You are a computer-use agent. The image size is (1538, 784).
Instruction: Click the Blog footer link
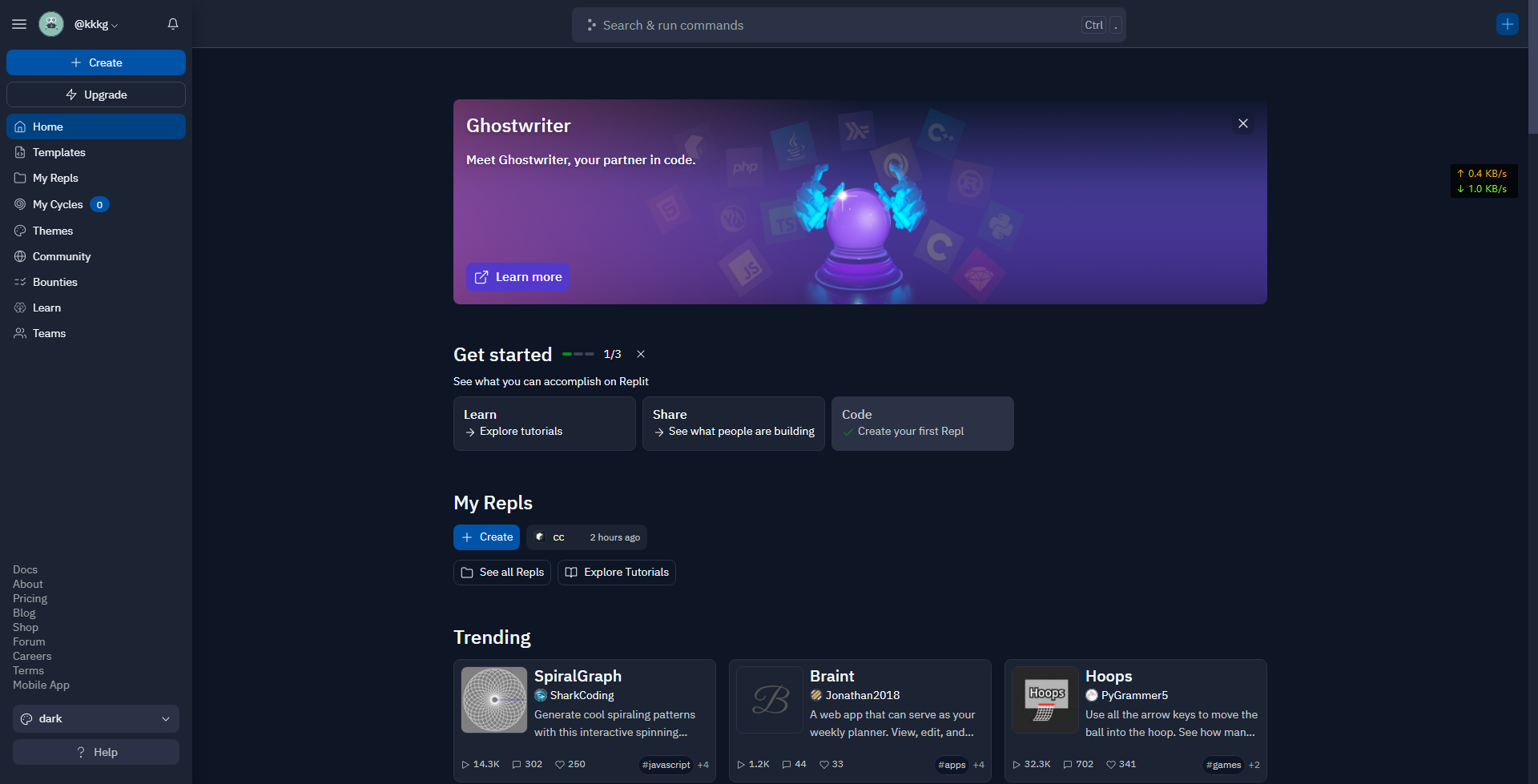tap(24, 613)
